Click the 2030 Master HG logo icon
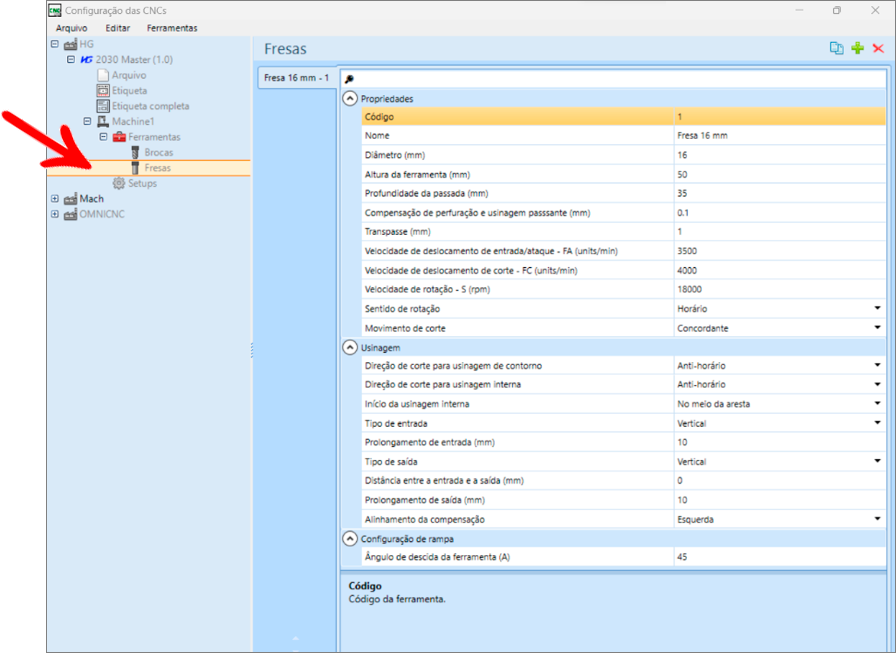This screenshot has width=896, height=653. pos(86,59)
